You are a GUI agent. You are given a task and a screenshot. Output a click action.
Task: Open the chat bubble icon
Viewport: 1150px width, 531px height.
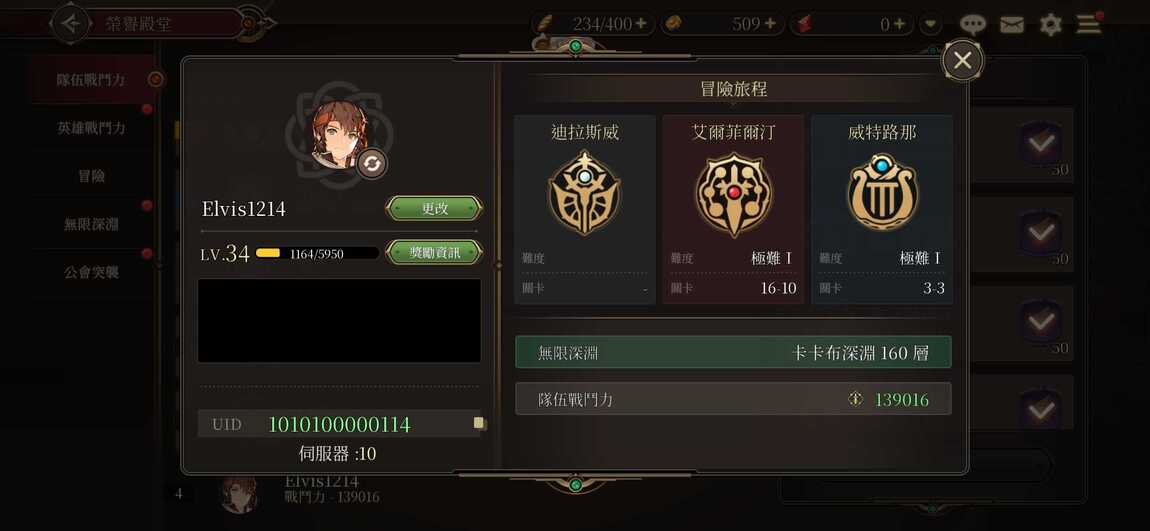[x=973, y=25]
